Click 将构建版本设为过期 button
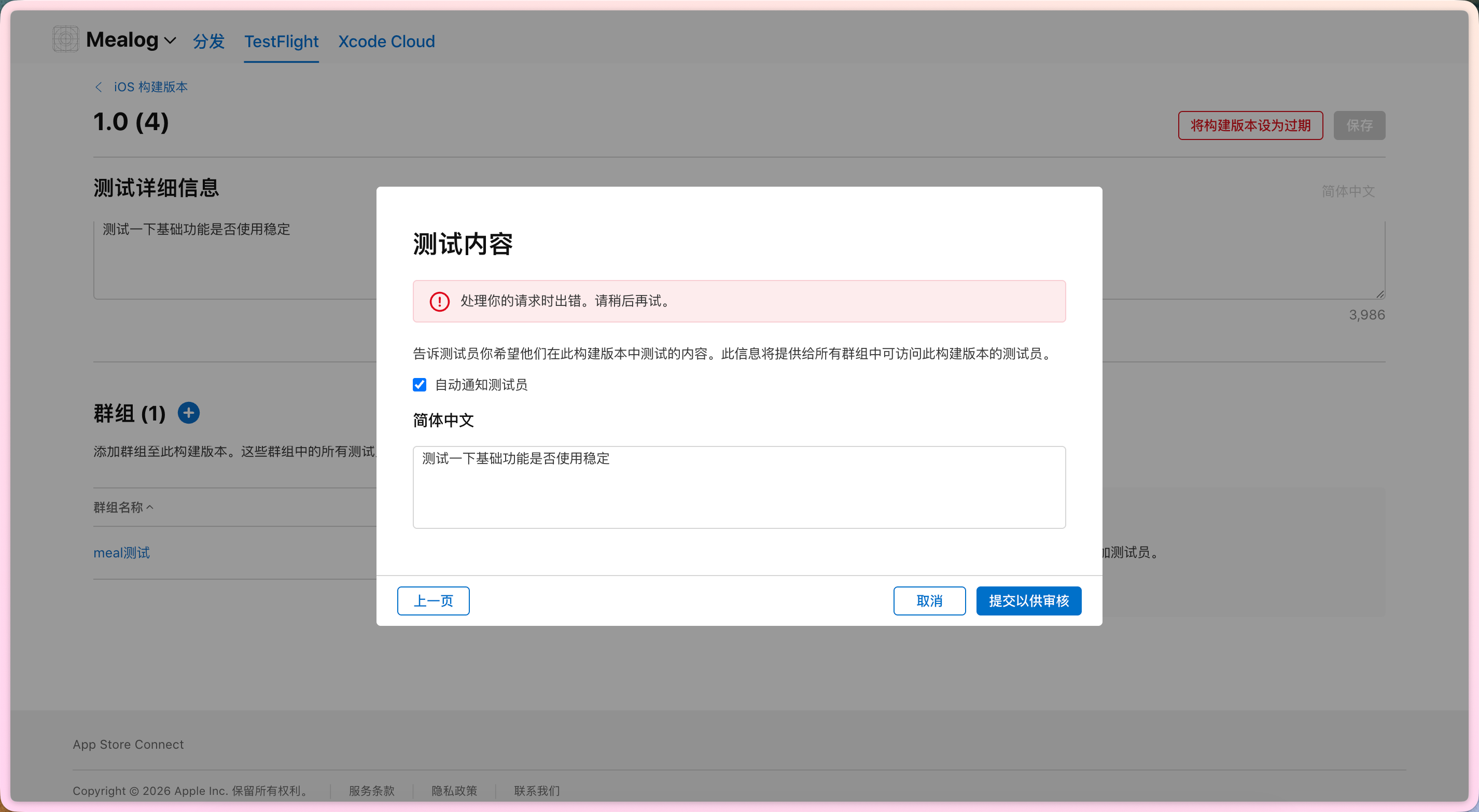 click(1250, 125)
